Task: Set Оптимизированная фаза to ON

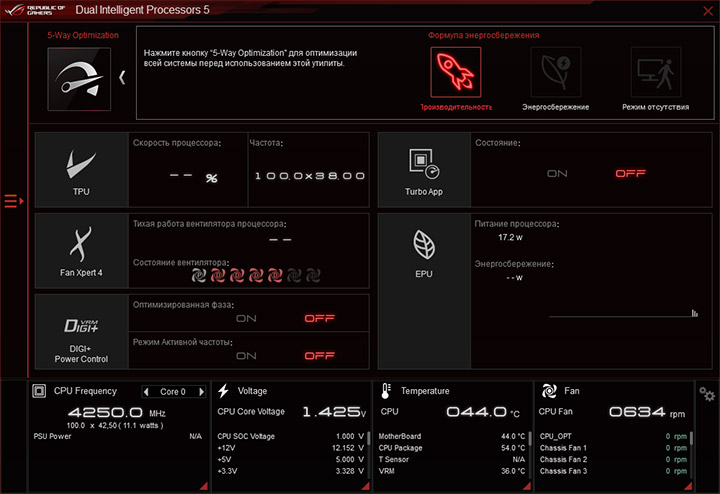Action: (x=246, y=319)
